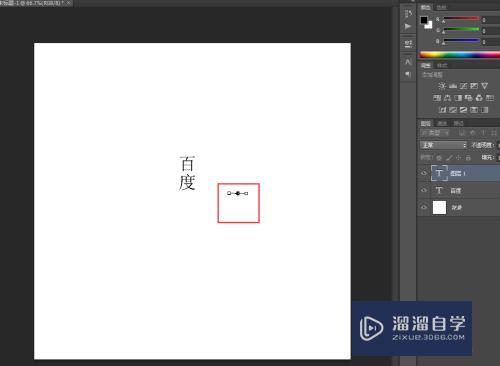Open the History panel icon
500x366 pixels.
click(x=408, y=13)
